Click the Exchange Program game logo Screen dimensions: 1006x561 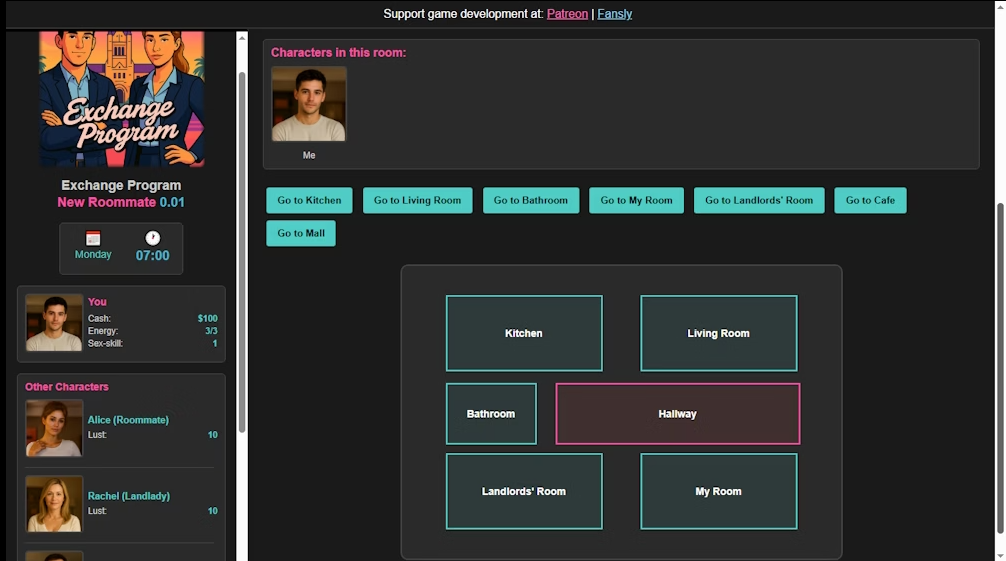[121, 100]
